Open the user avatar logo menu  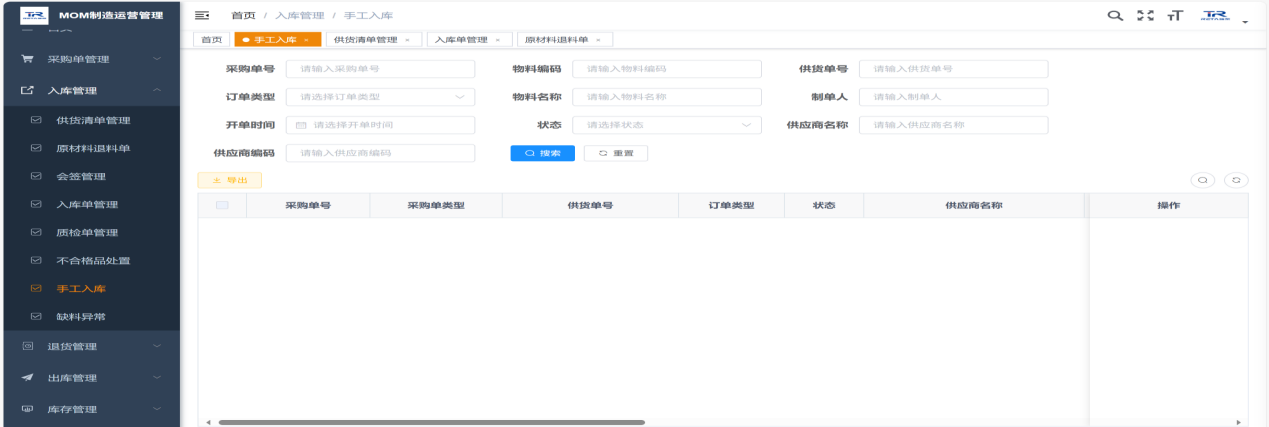pos(1215,16)
